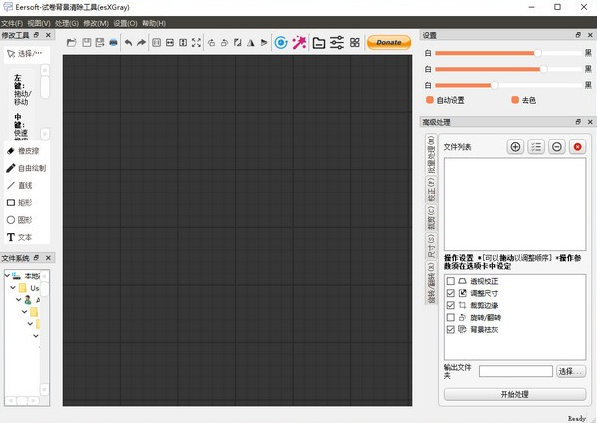Toggle the 背景祛灰 checkbox

[450, 329]
